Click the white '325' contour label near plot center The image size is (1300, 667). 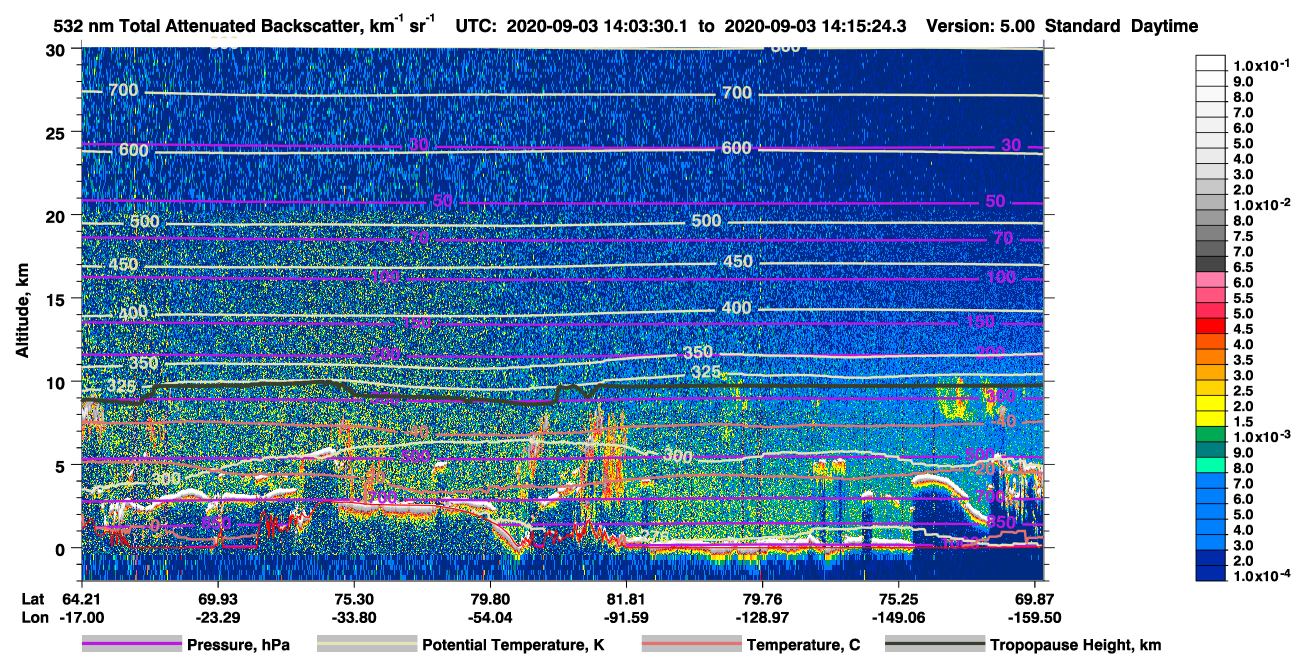coord(707,373)
